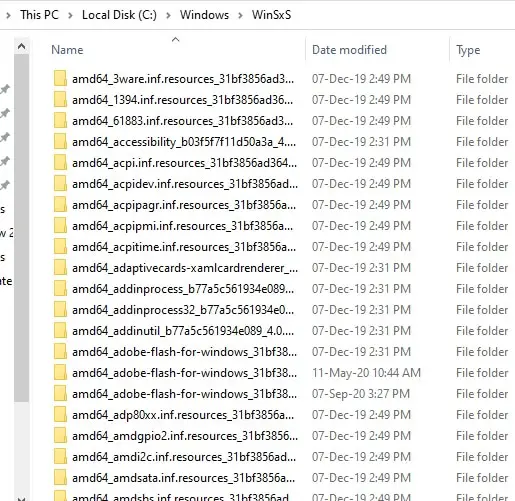Select folder amd64_amdsata.inf.resources_31bf3856a...
Image resolution: width=515 pixels, height=501 pixels.
183,478
